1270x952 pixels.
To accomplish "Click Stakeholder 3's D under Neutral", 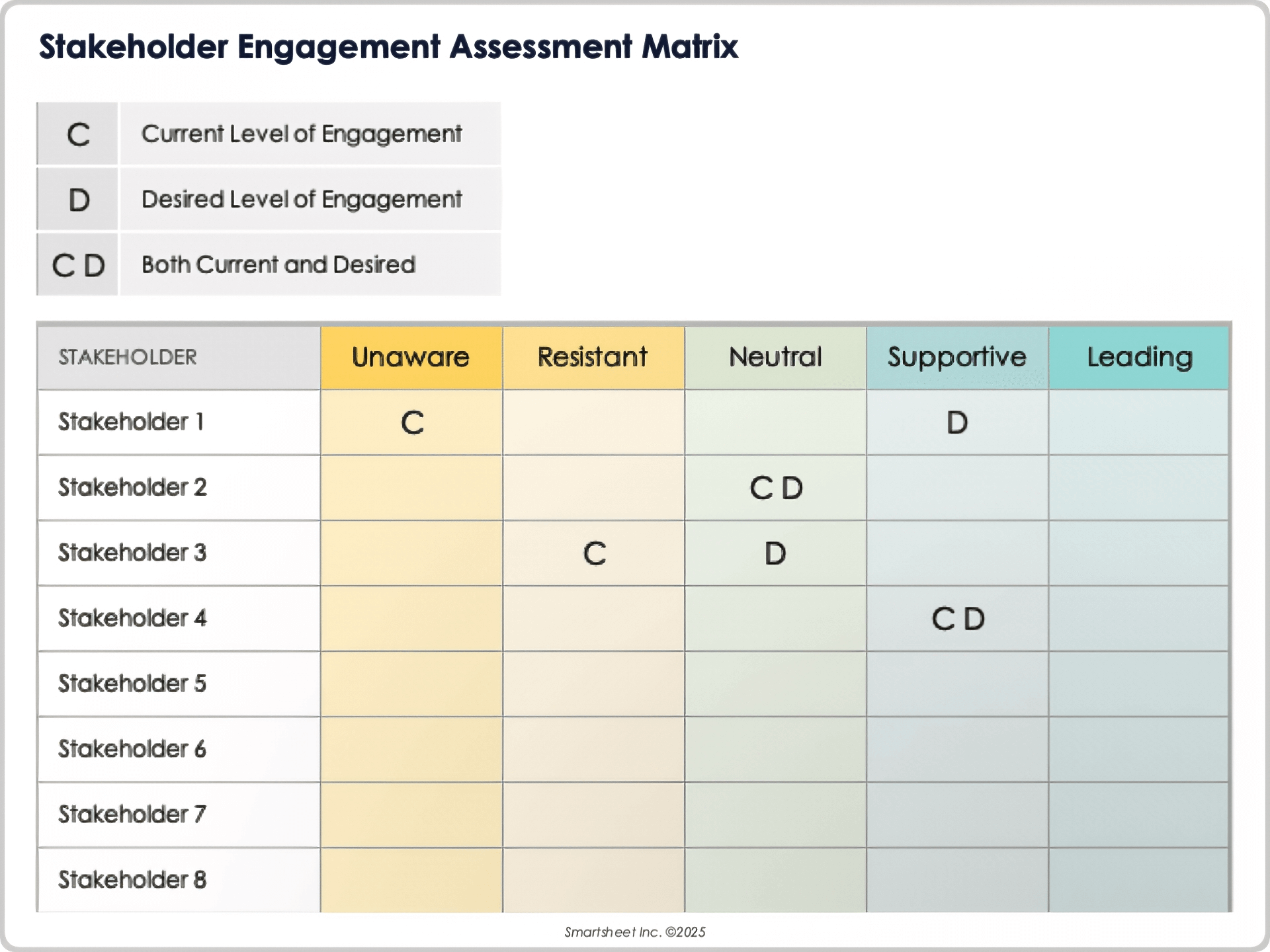I will click(775, 553).
